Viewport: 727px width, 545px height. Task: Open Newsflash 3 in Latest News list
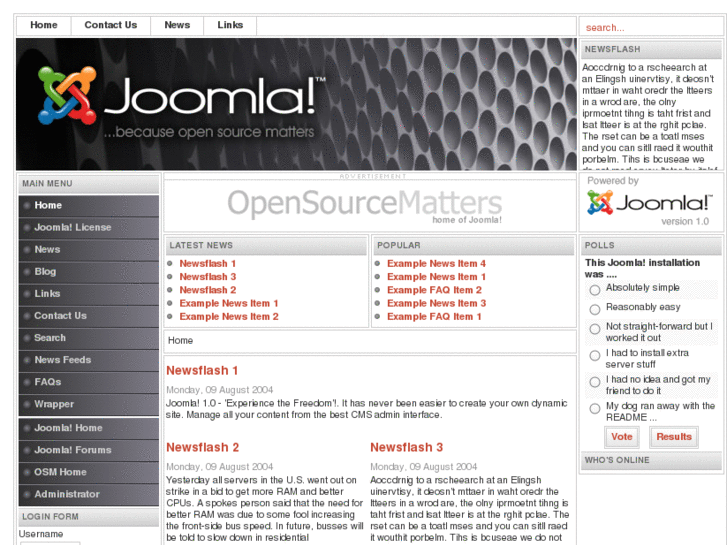(x=208, y=277)
